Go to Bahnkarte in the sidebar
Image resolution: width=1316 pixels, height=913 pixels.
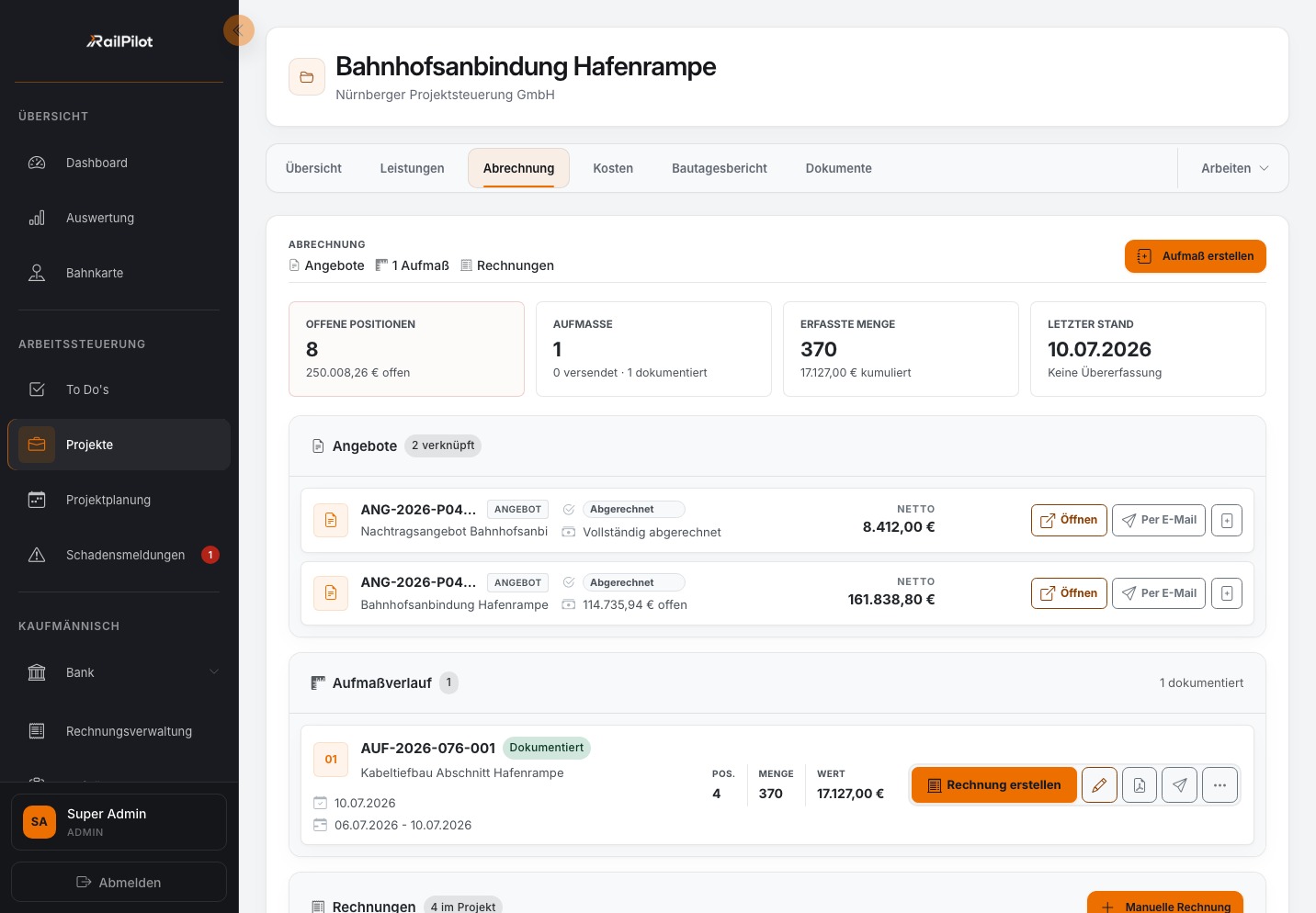click(119, 273)
